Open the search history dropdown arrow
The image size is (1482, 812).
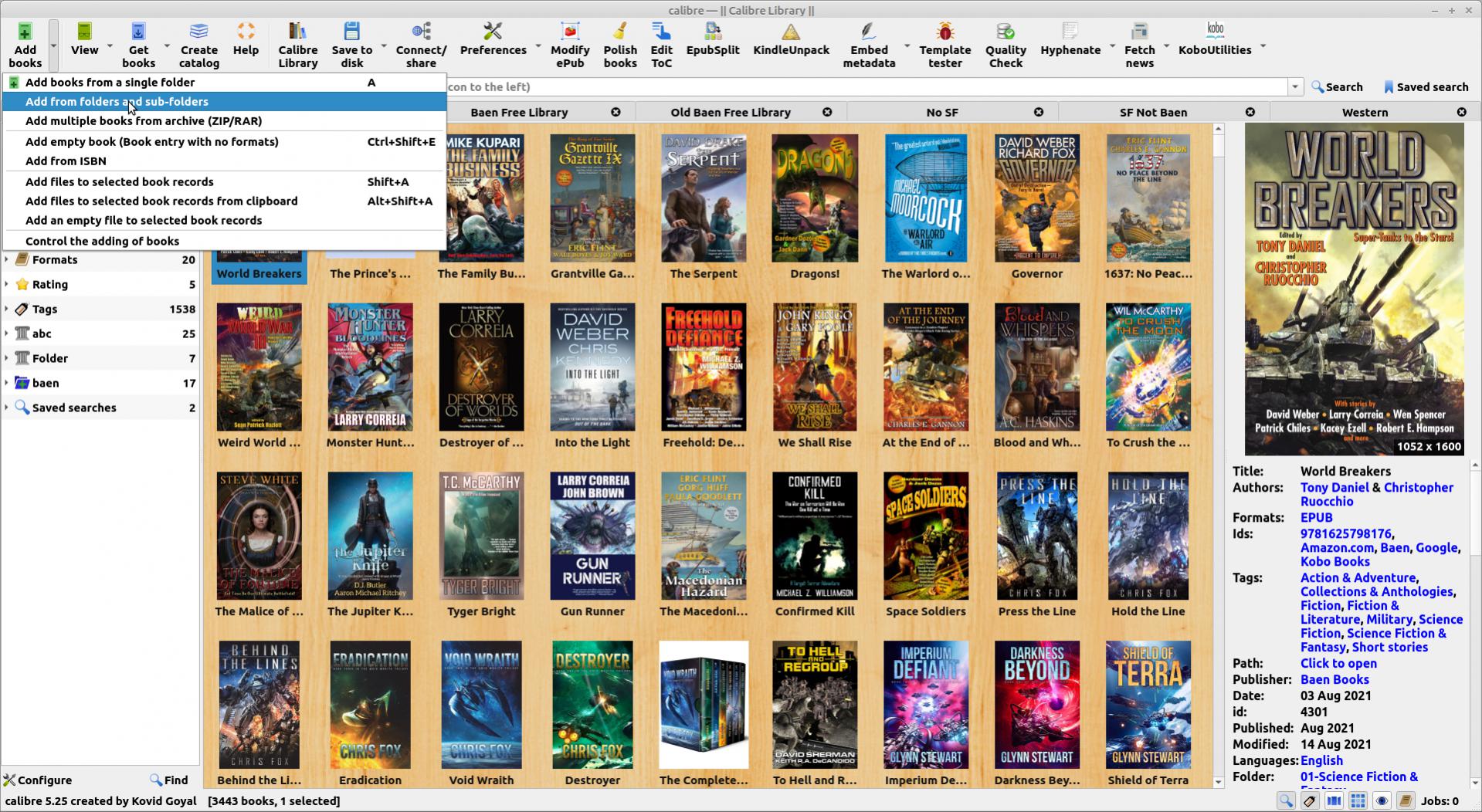[1295, 87]
